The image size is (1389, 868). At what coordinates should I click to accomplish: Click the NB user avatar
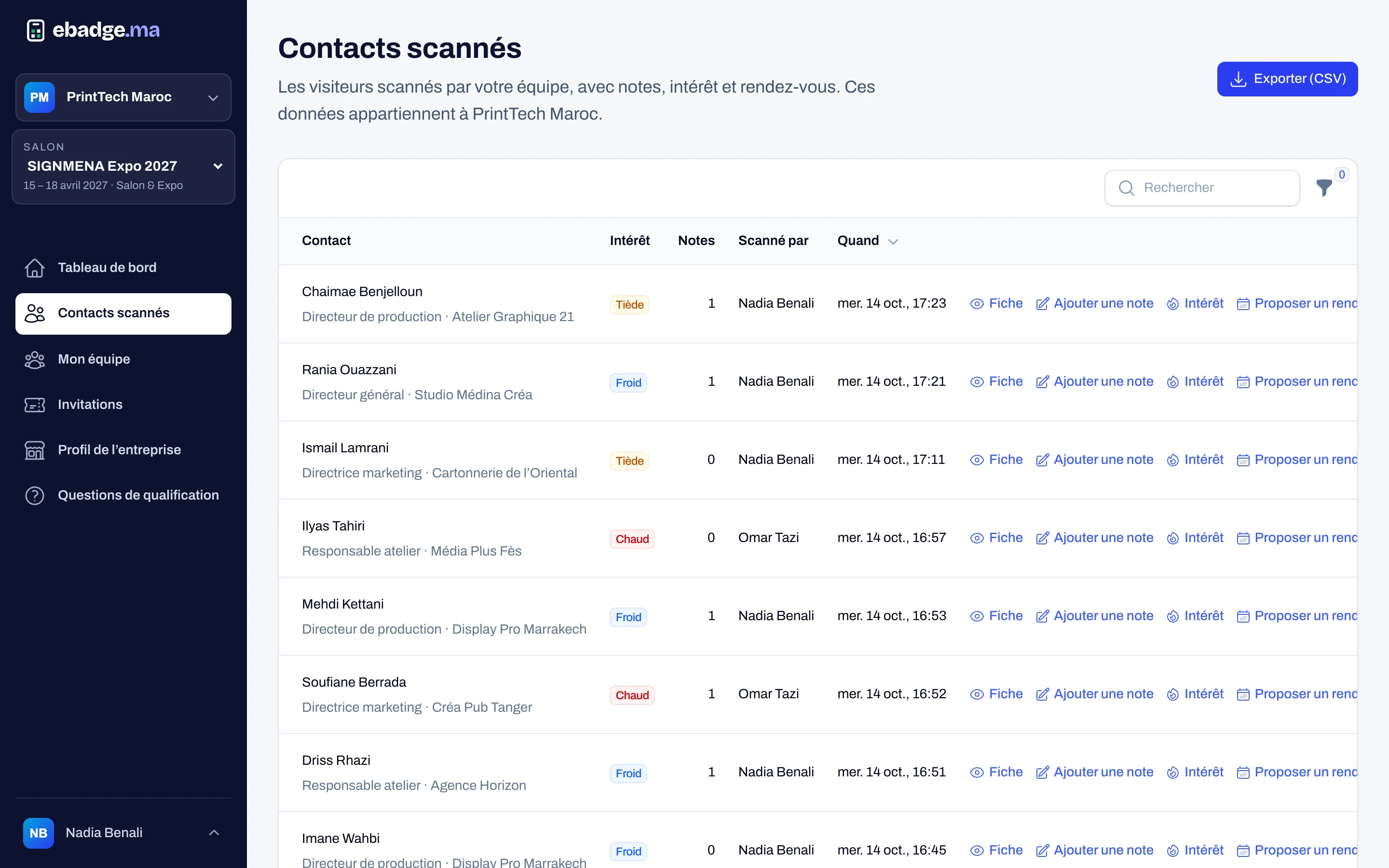click(x=39, y=832)
